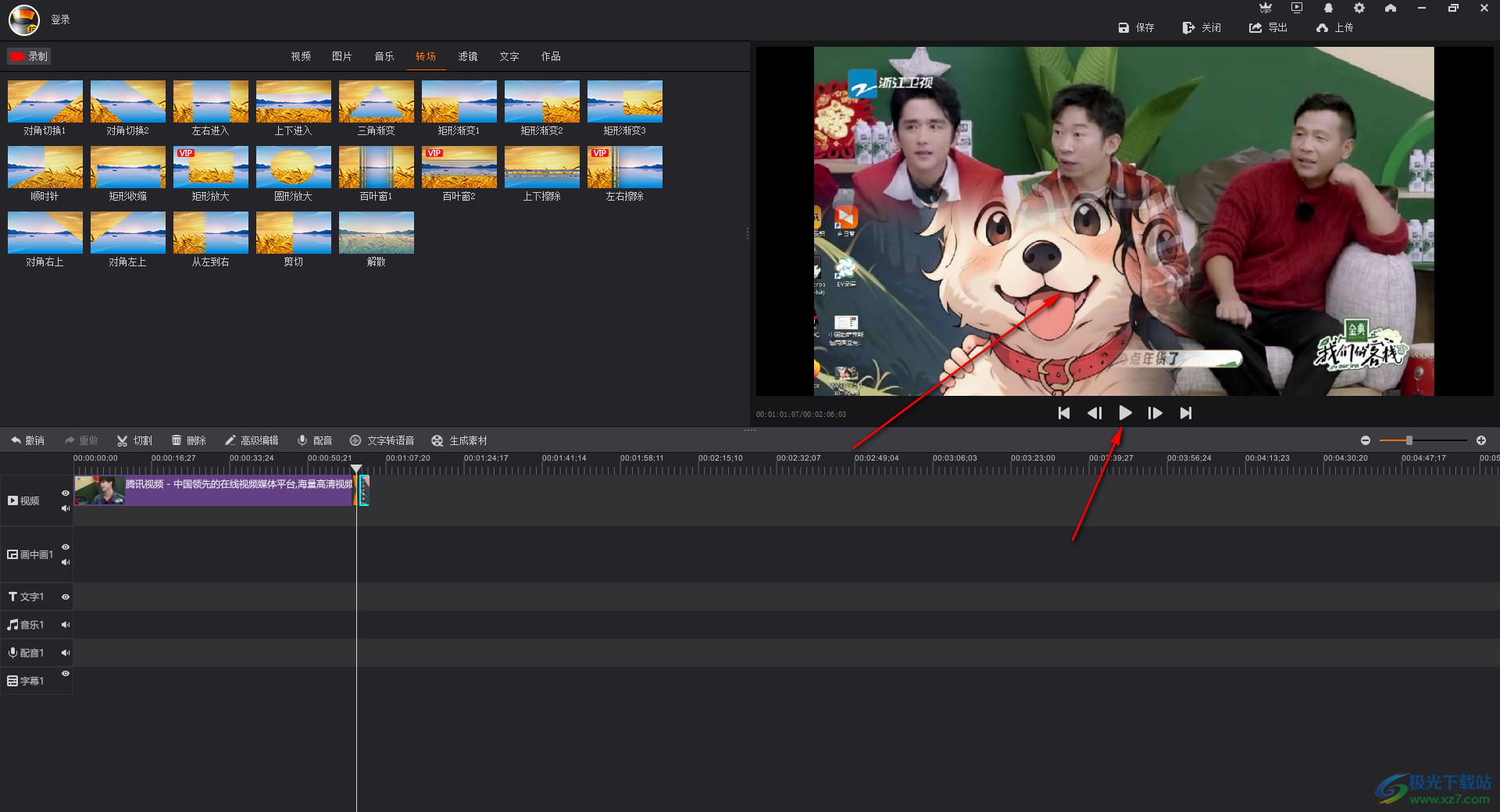This screenshot has height=812, width=1500.
Task: Mute the 配音1 track speaker
Action: tap(66, 653)
